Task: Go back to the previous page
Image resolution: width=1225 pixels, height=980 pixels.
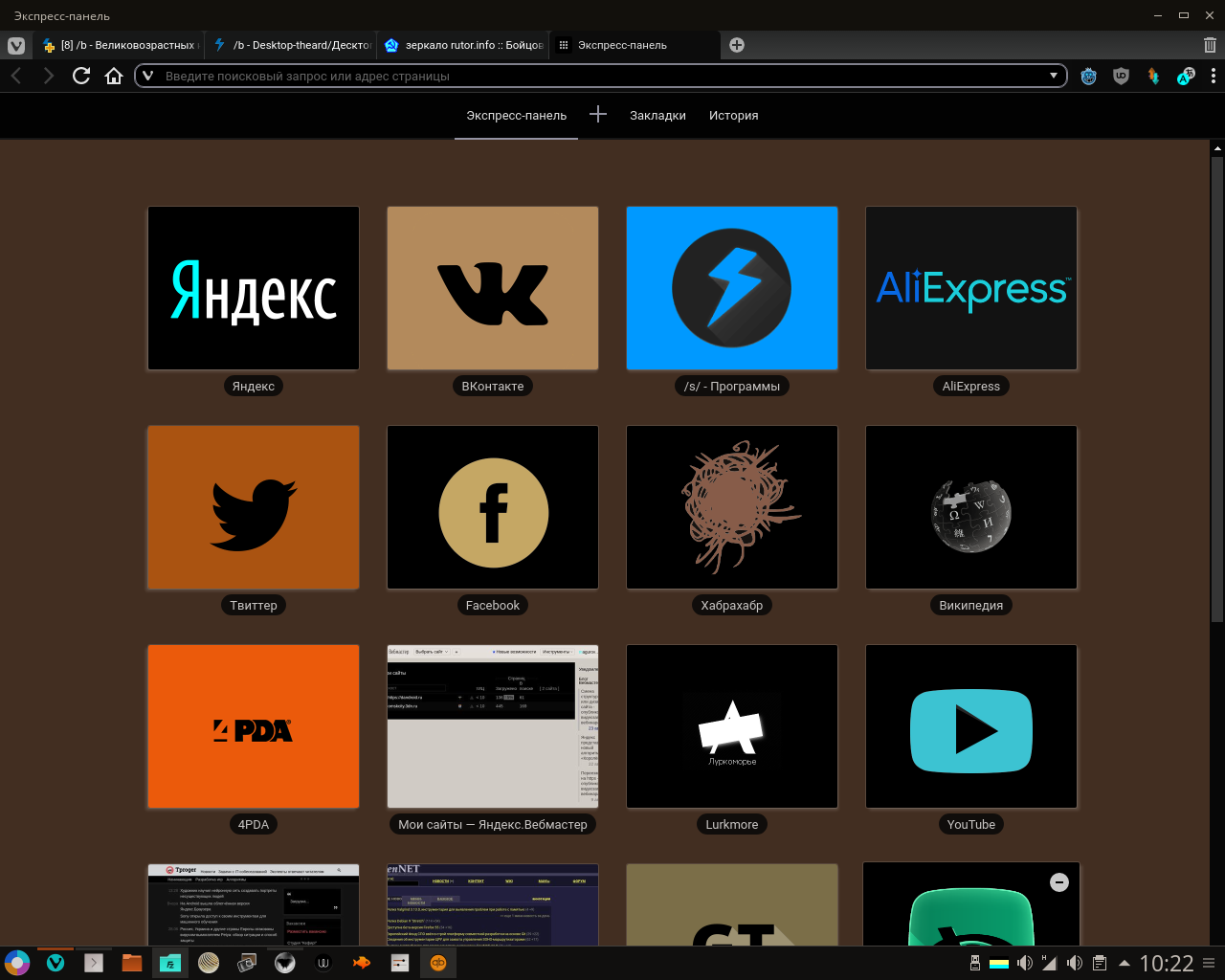Action: (16, 76)
